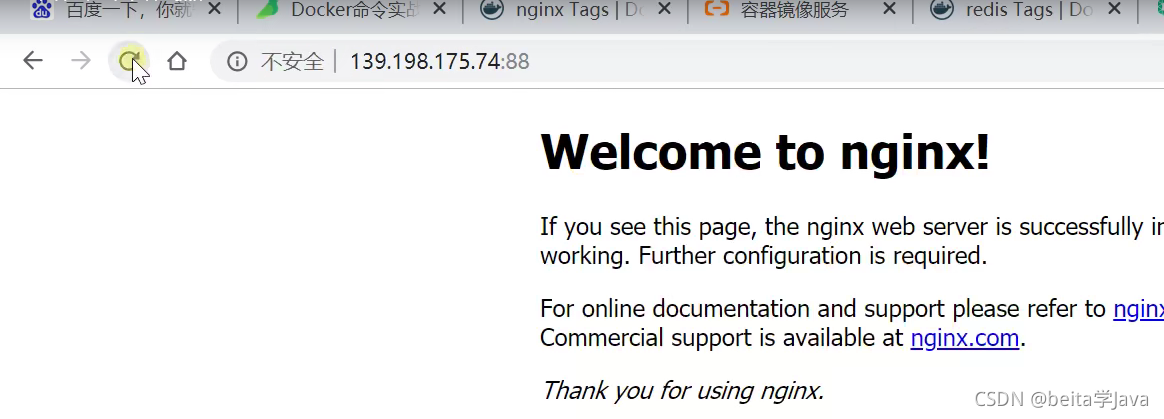1164x419 pixels.
Task: Click the 不安全 security label
Action: [292, 62]
